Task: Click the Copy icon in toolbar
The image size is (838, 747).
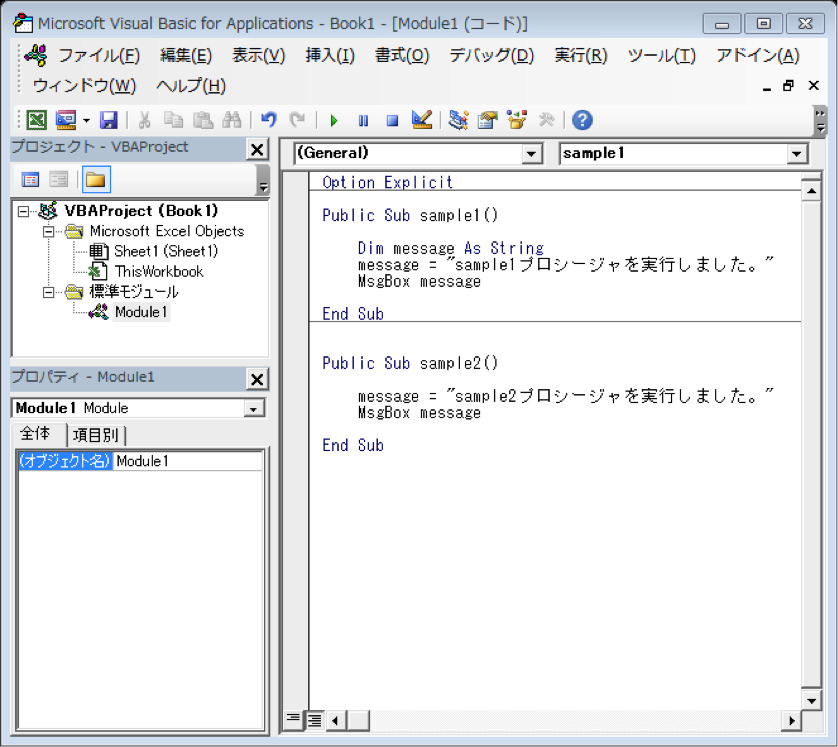Action: (173, 120)
